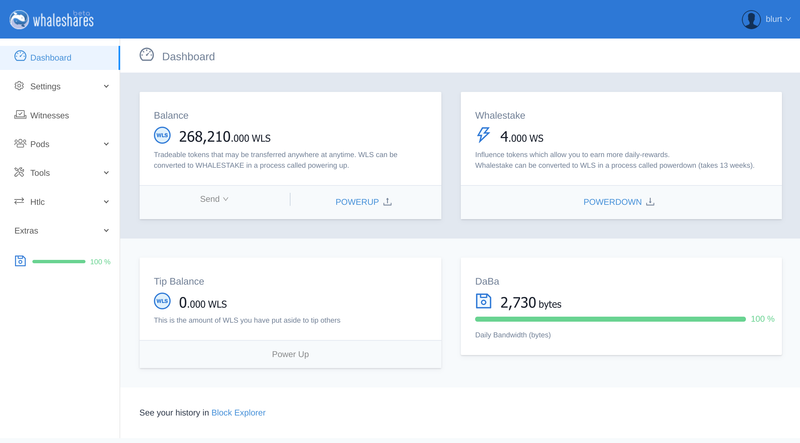Click the lightning bolt Whalestake icon

[484, 136]
